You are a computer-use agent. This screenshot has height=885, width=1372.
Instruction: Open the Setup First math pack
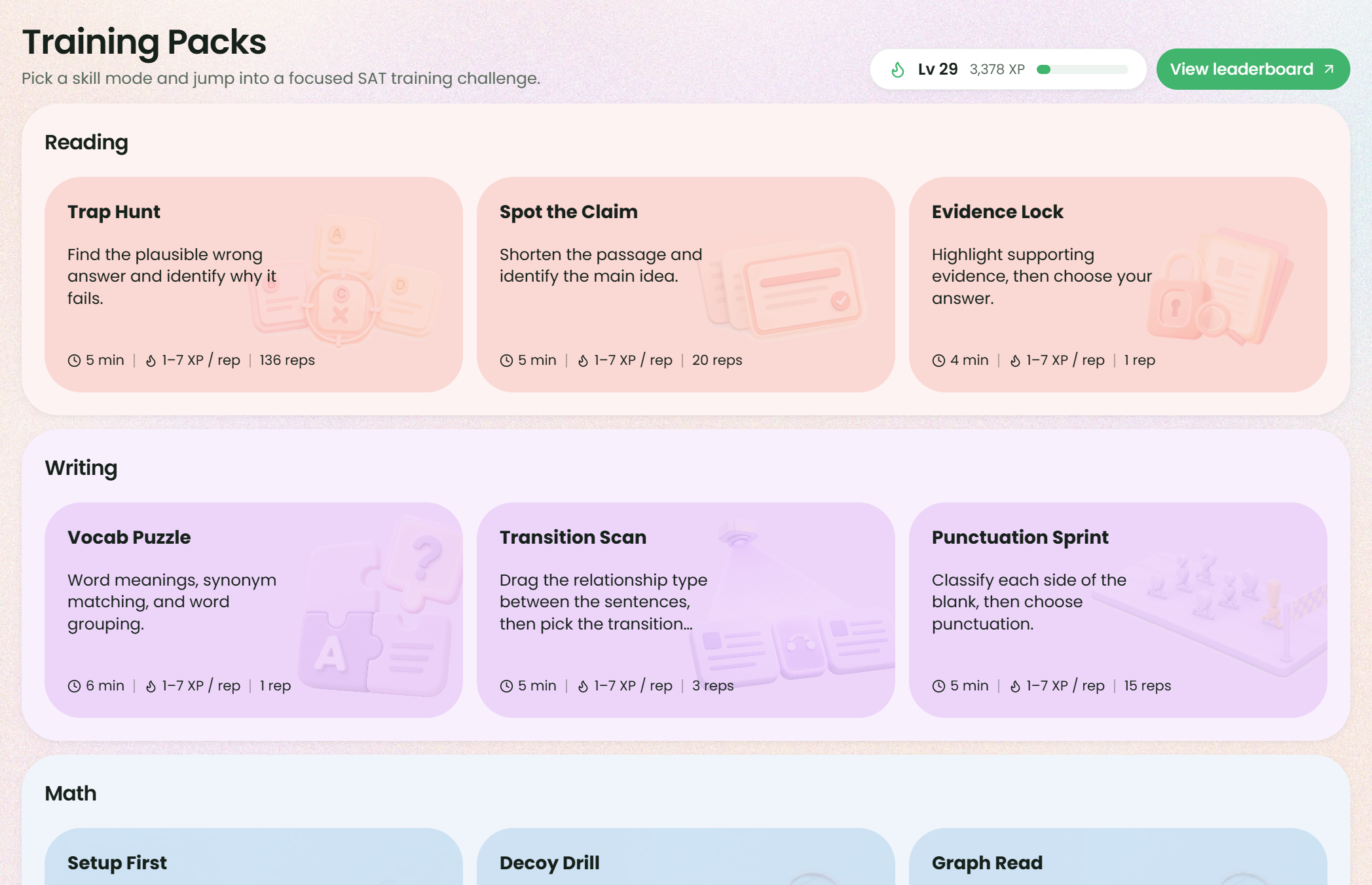(253, 857)
